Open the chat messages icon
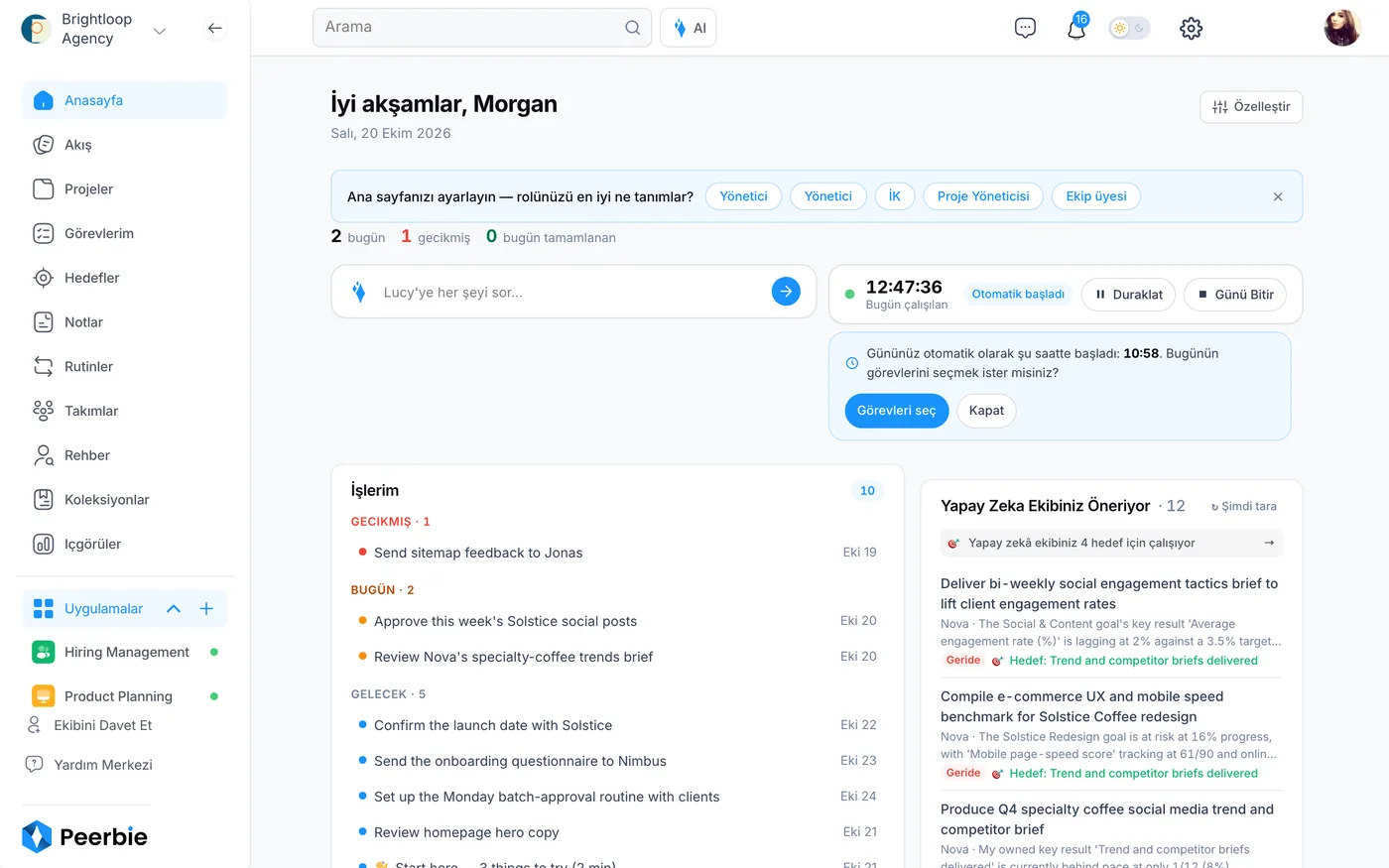This screenshot has height=868, width=1389. (x=1025, y=28)
